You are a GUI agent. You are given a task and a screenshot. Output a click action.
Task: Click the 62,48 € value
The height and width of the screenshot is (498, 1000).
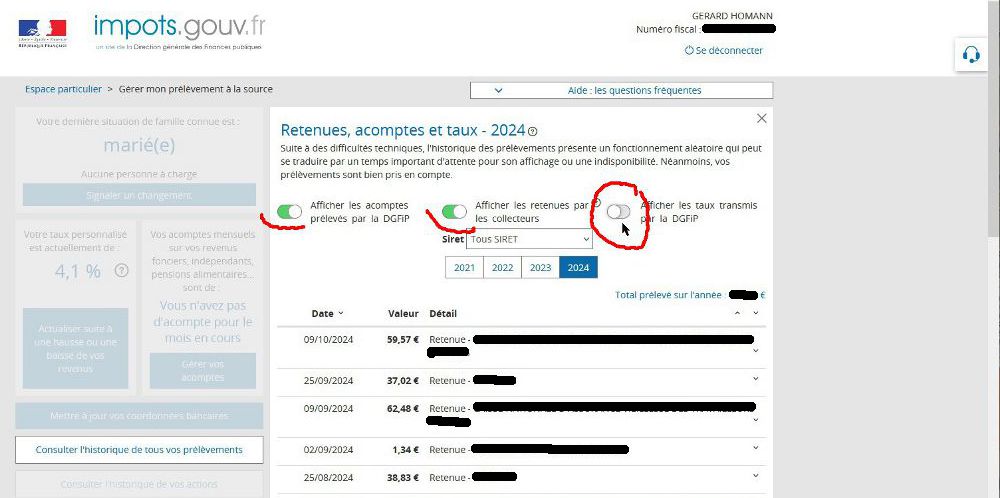click(x=402, y=409)
